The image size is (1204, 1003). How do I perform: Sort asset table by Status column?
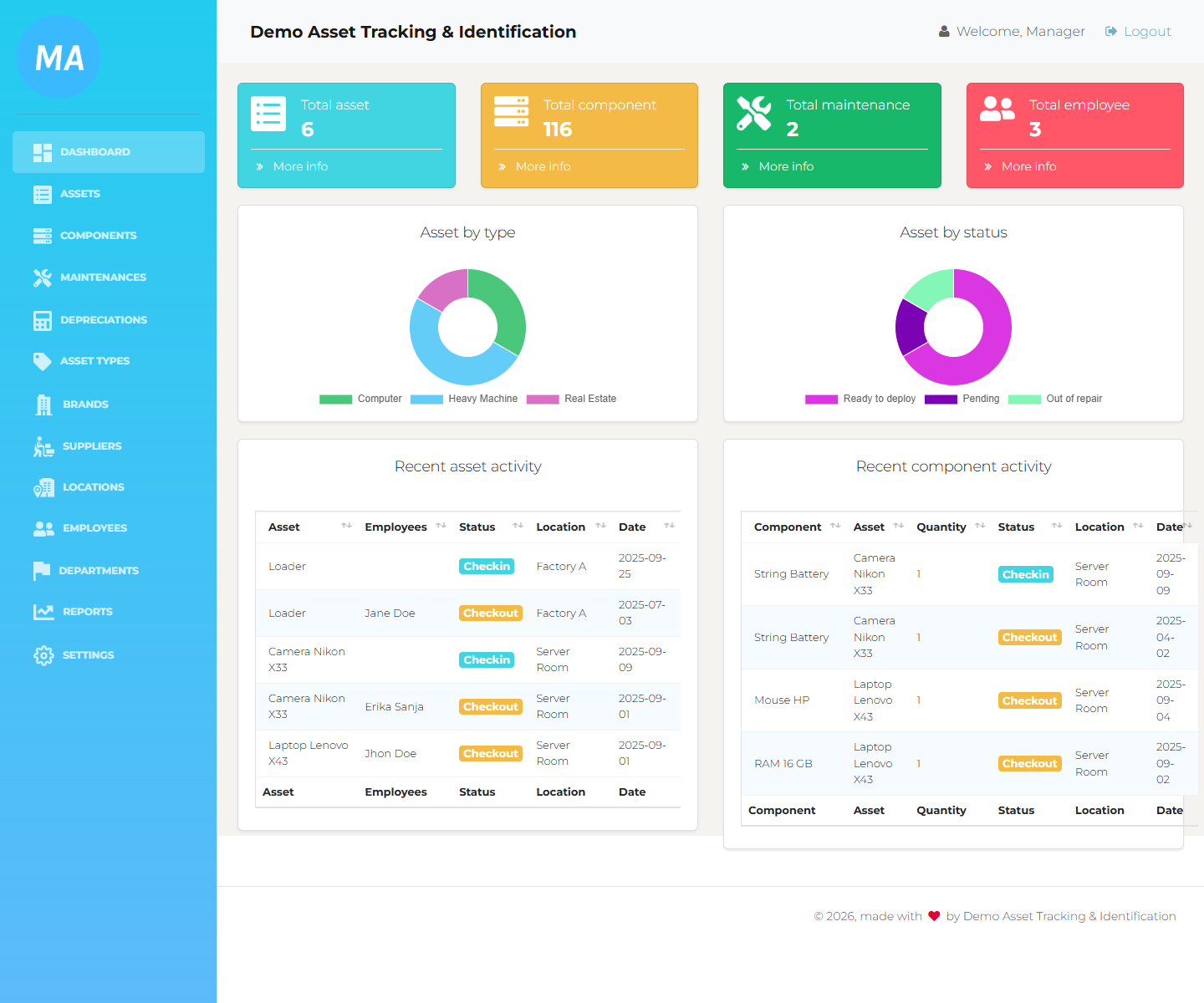491,527
